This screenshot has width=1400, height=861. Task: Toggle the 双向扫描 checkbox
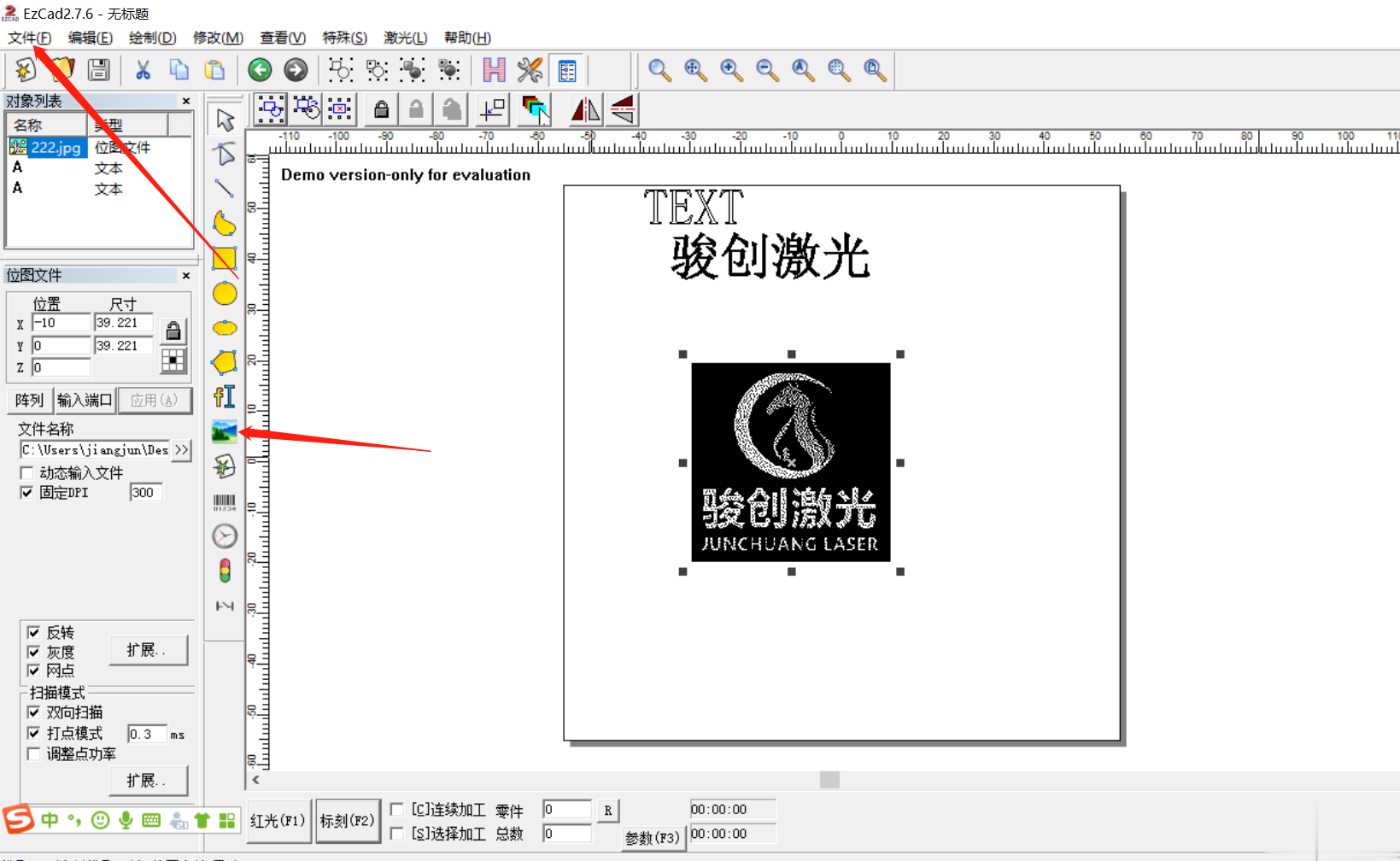pos(33,712)
